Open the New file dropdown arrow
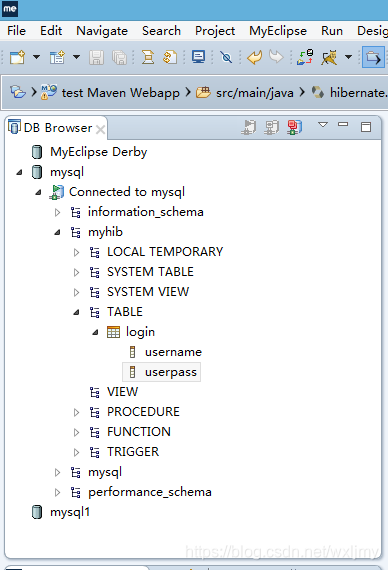The width and height of the screenshot is (388, 570). (36, 57)
